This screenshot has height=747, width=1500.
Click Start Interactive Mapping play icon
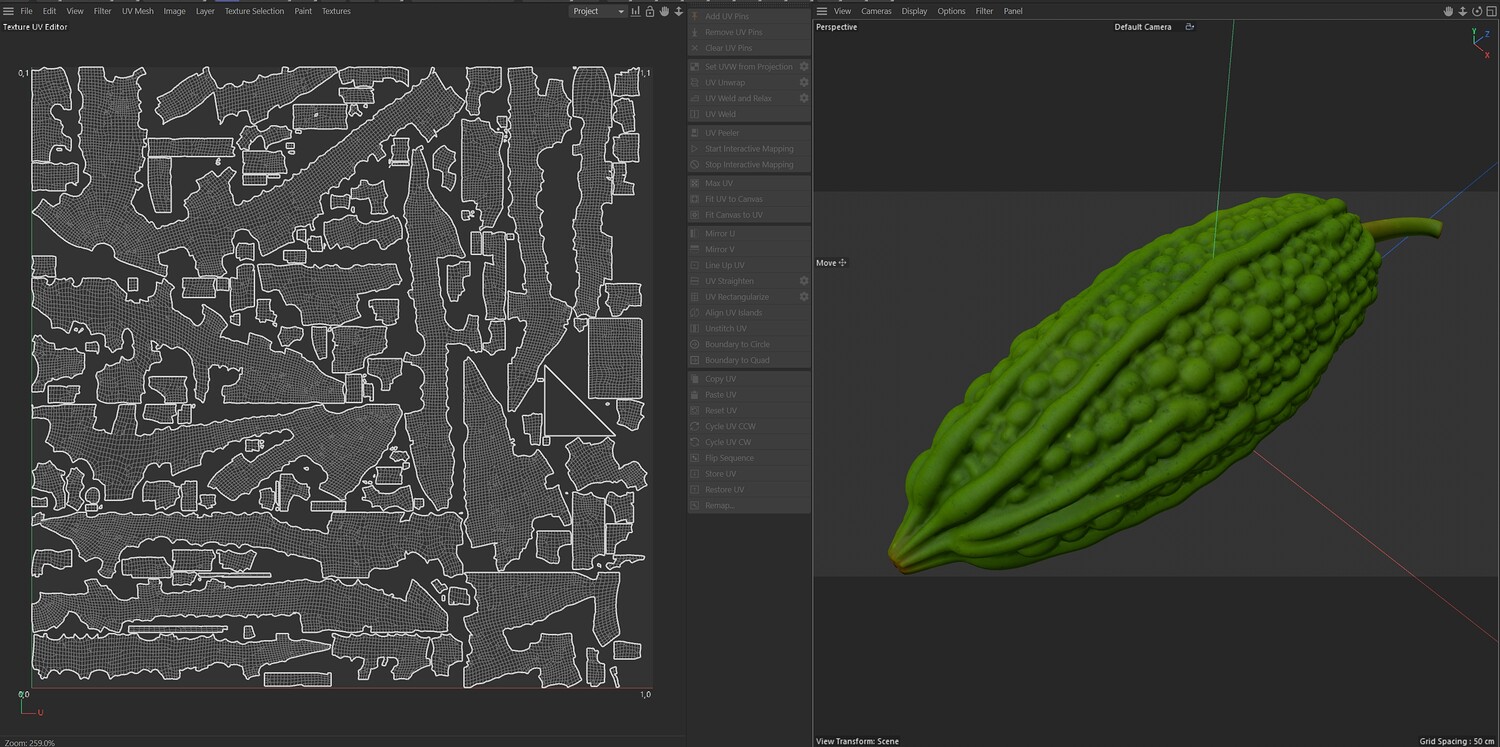point(695,149)
